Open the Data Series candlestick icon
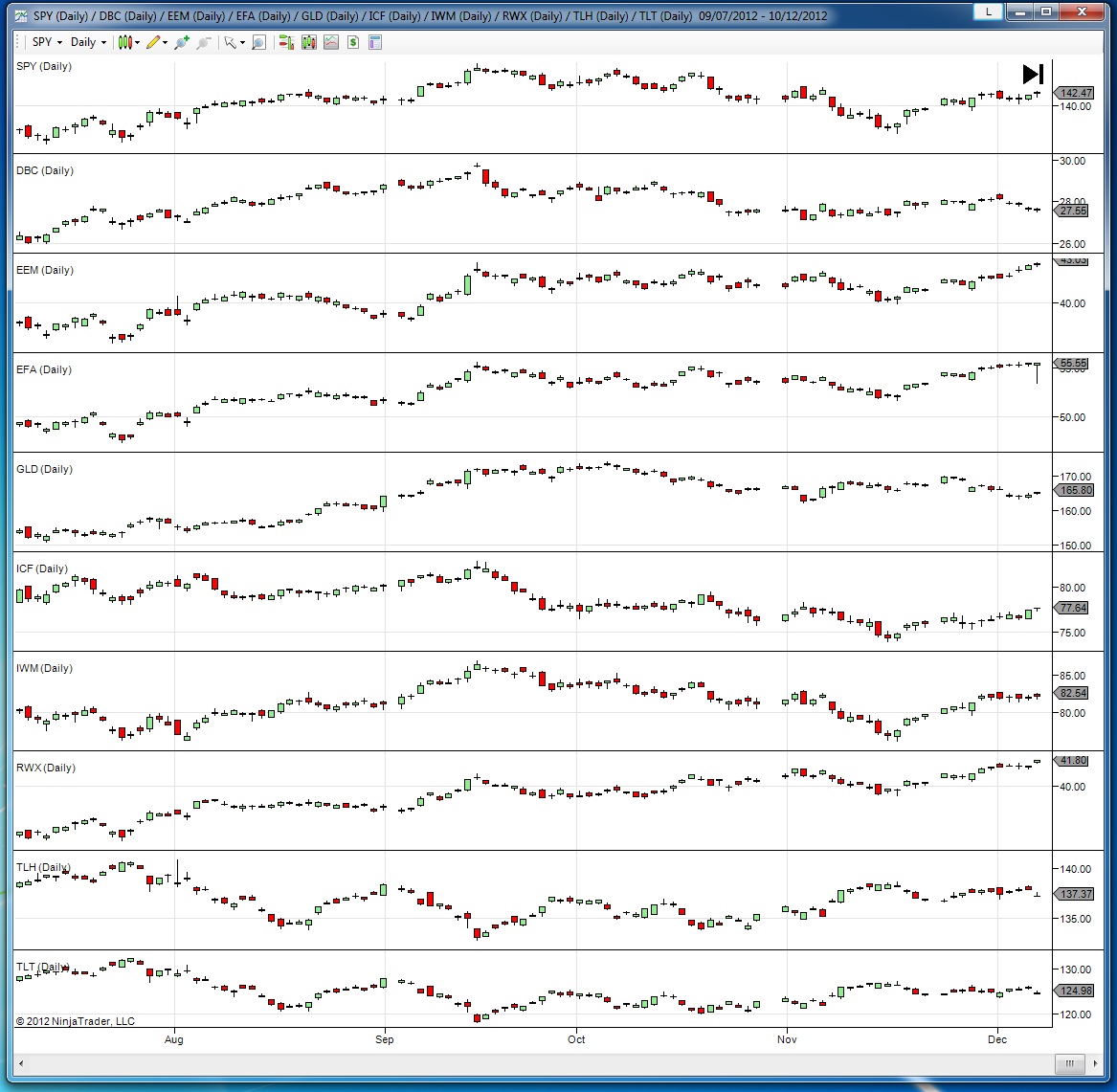 pos(308,43)
